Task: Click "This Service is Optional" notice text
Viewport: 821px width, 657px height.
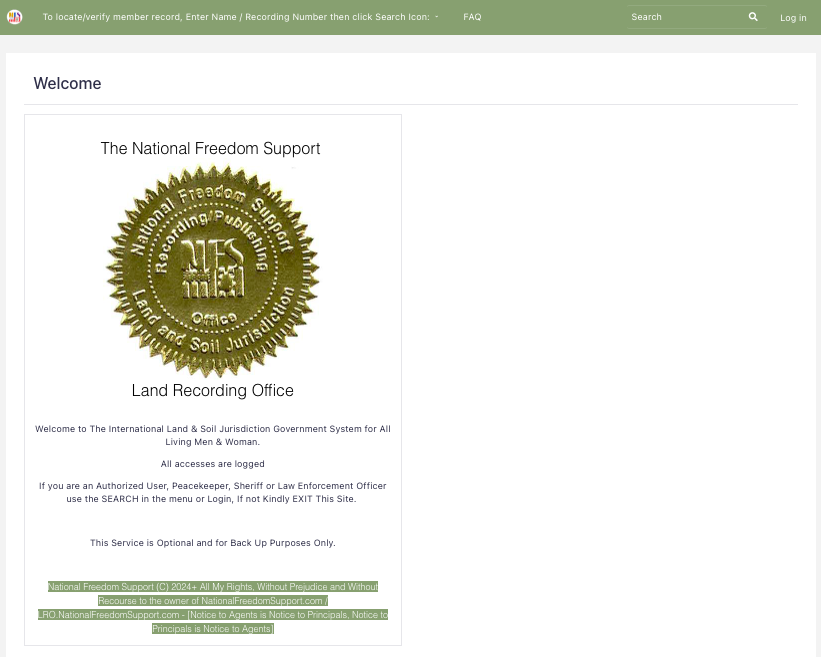Action: pos(213,543)
